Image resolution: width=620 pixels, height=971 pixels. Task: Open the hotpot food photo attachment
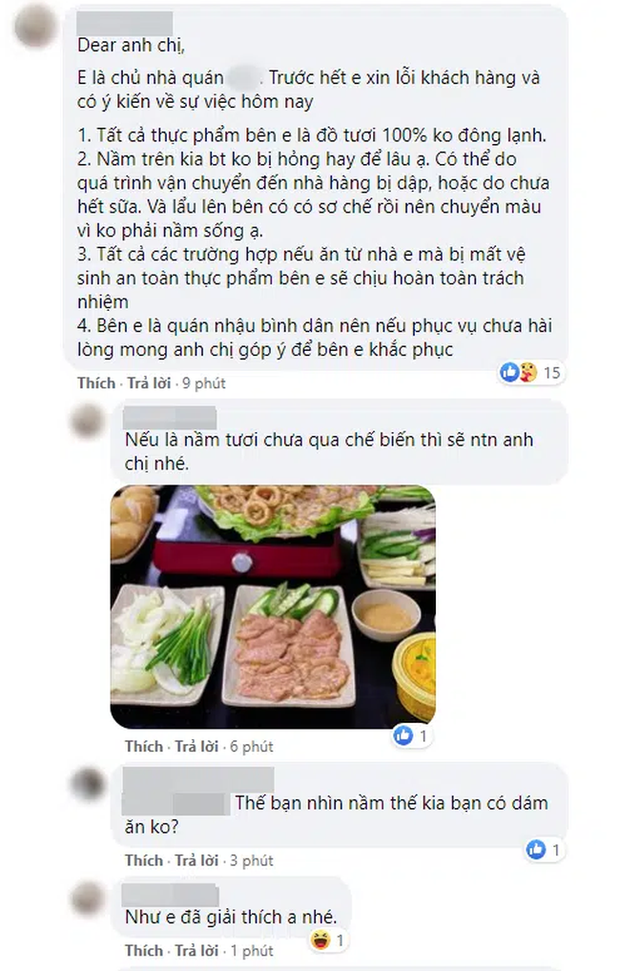tap(273, 607)
